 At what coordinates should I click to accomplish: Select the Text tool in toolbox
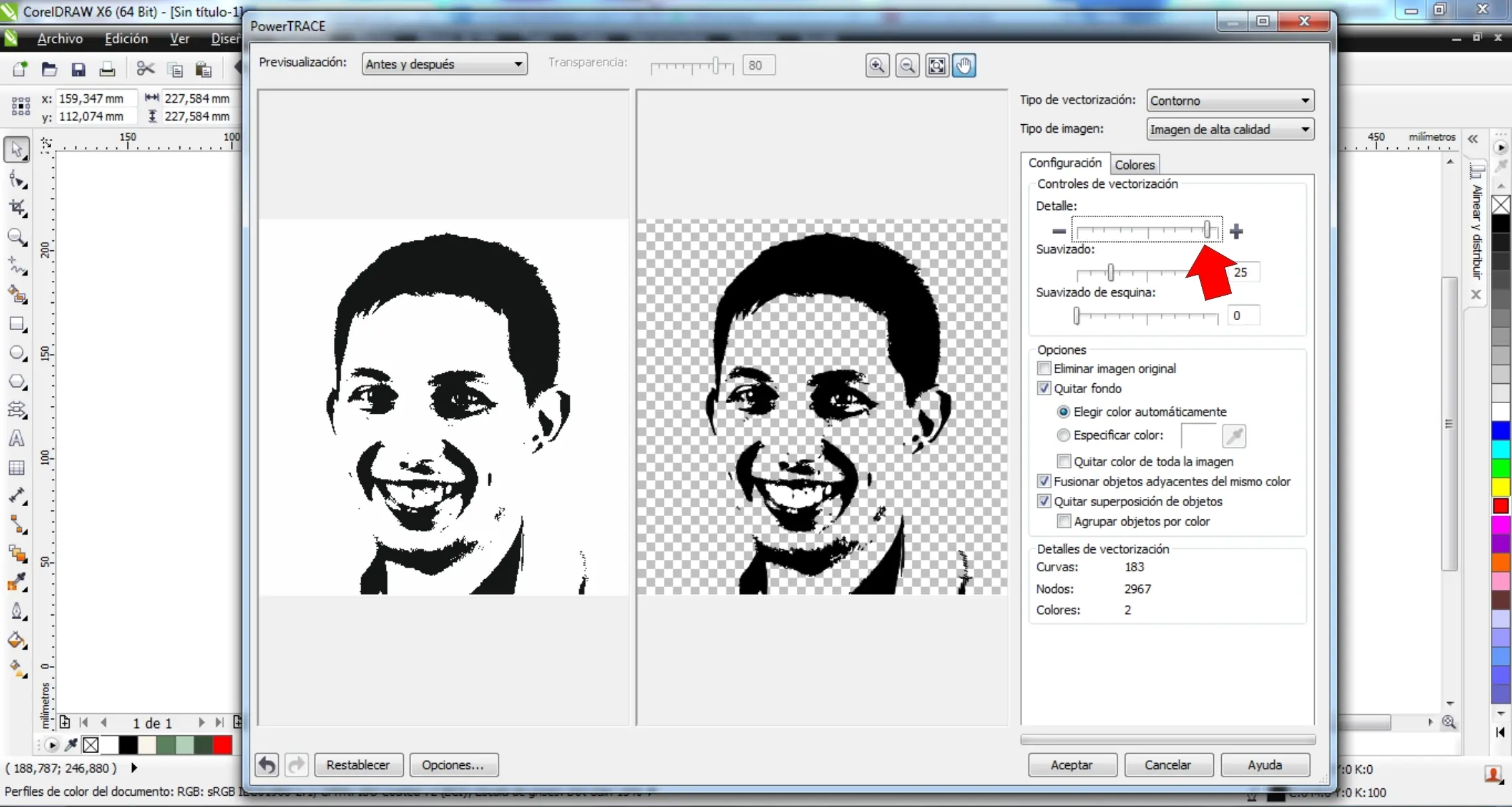[17, 439]
